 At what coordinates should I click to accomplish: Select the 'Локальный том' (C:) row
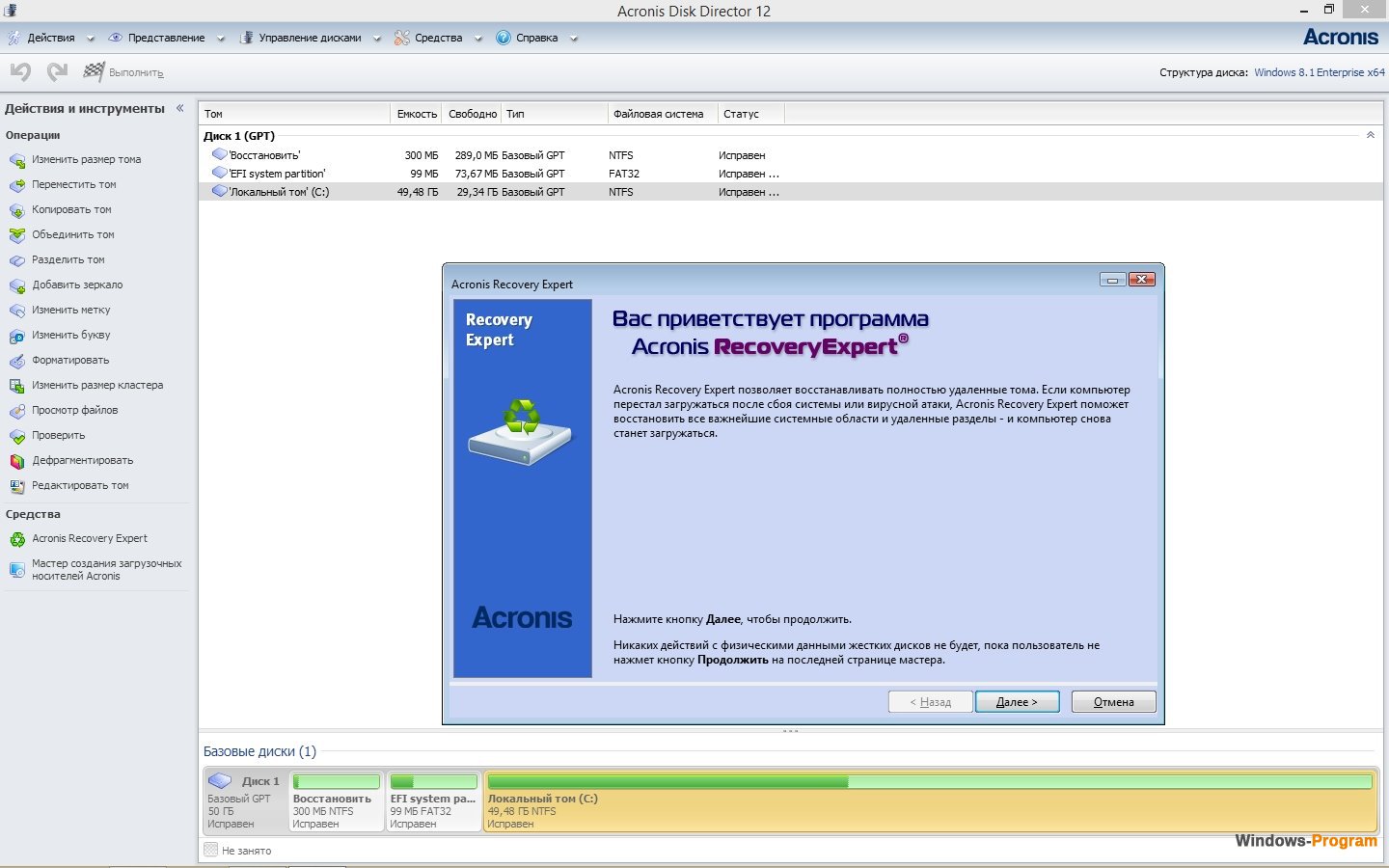tap(791, 192)
